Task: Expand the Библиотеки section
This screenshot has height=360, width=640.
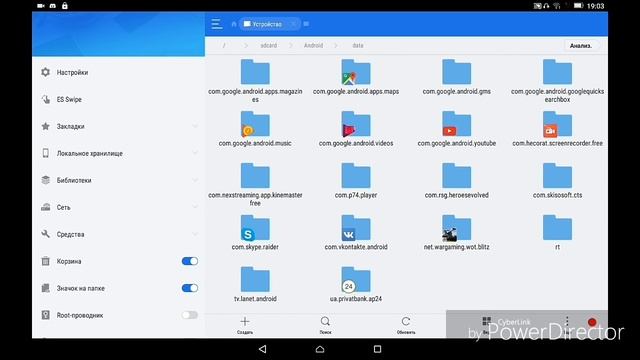Action: pyautogui.click(x=118, y=180)
